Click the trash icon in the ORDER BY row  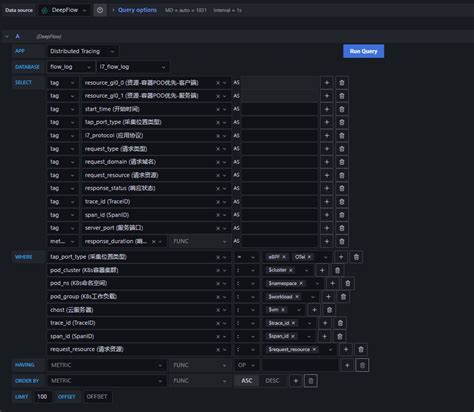pos(311,381)
